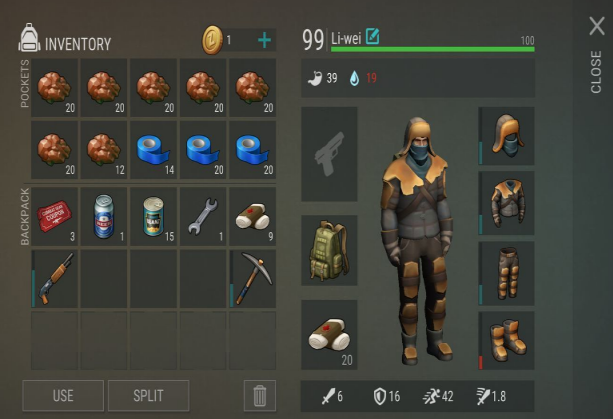Select the copper ore stack of 12
The image size is (613, 419).
point(104,150)
